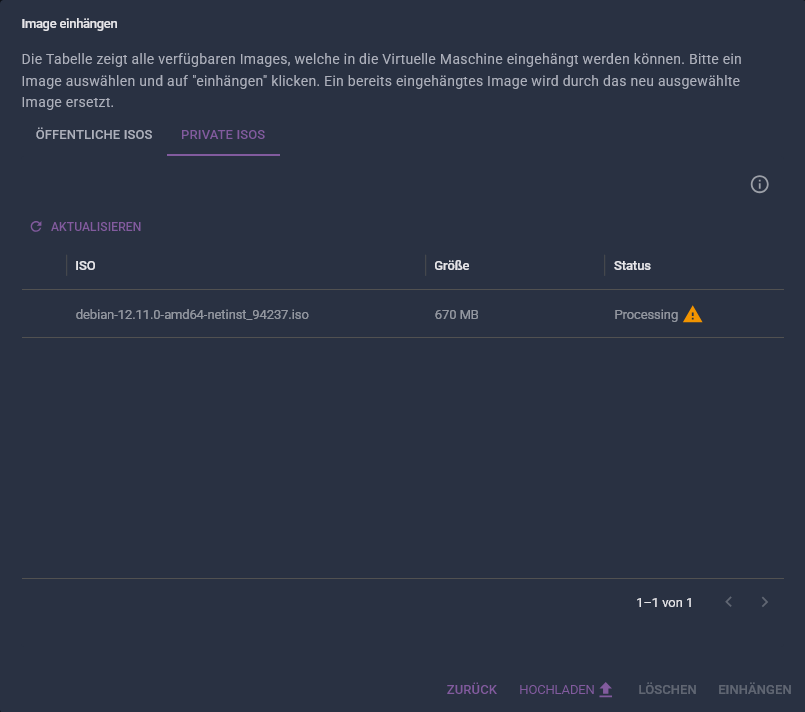Click the Löschen button
The height and width of the screenshot is (712, 805).
point(667,689)
